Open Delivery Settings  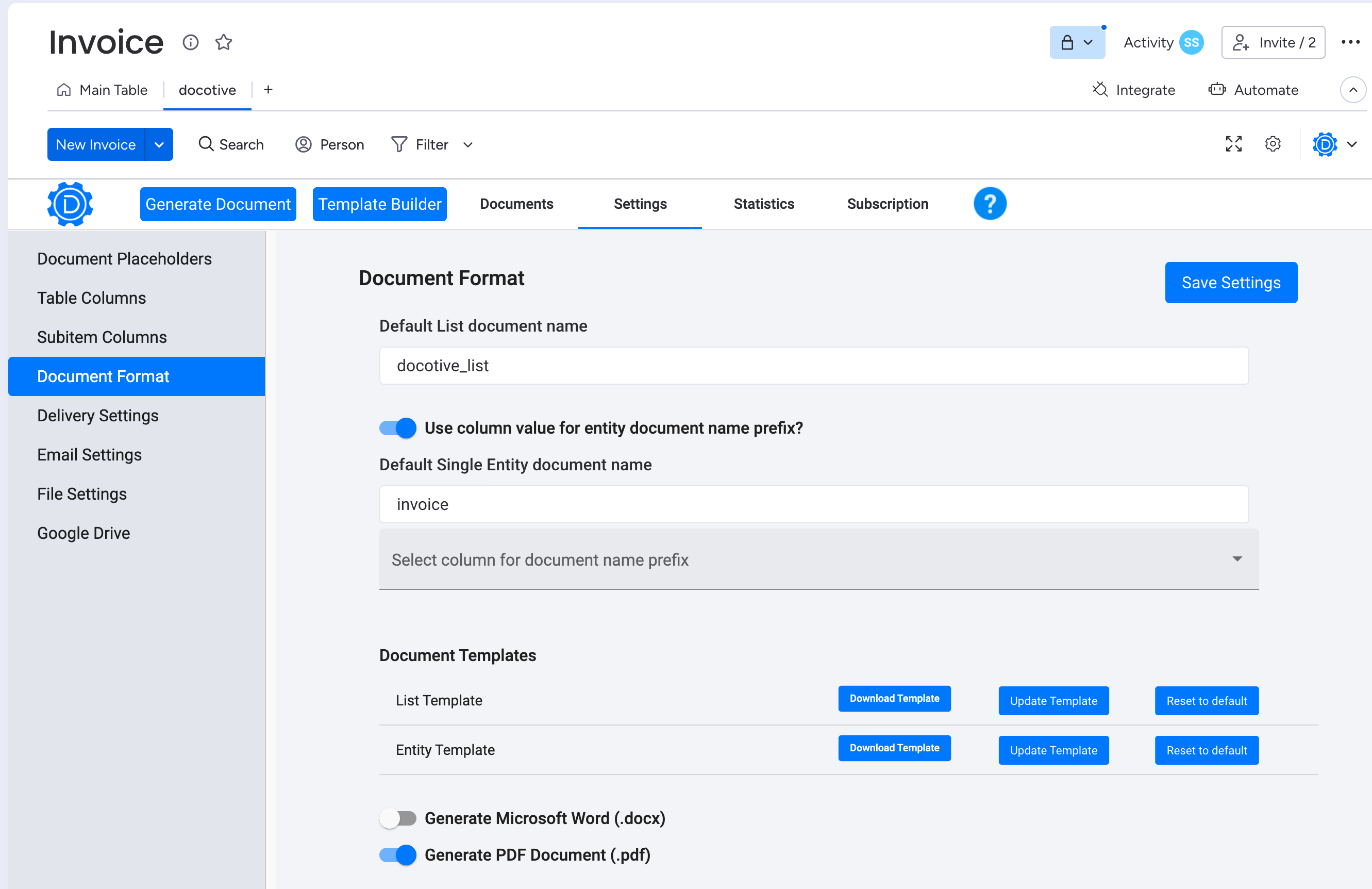[x=137, y=416]
